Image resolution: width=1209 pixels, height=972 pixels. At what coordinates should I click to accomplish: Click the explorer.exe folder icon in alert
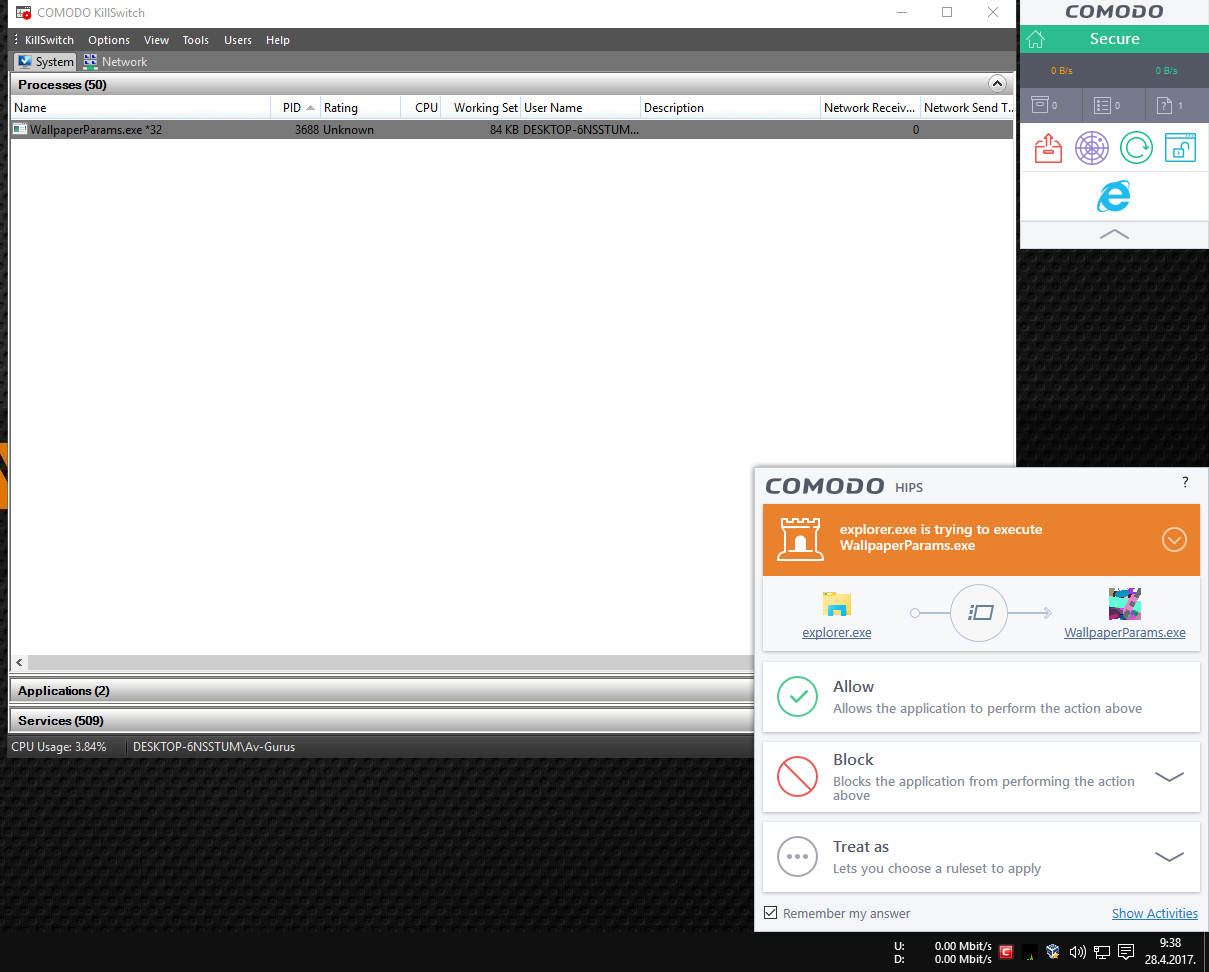836,604
